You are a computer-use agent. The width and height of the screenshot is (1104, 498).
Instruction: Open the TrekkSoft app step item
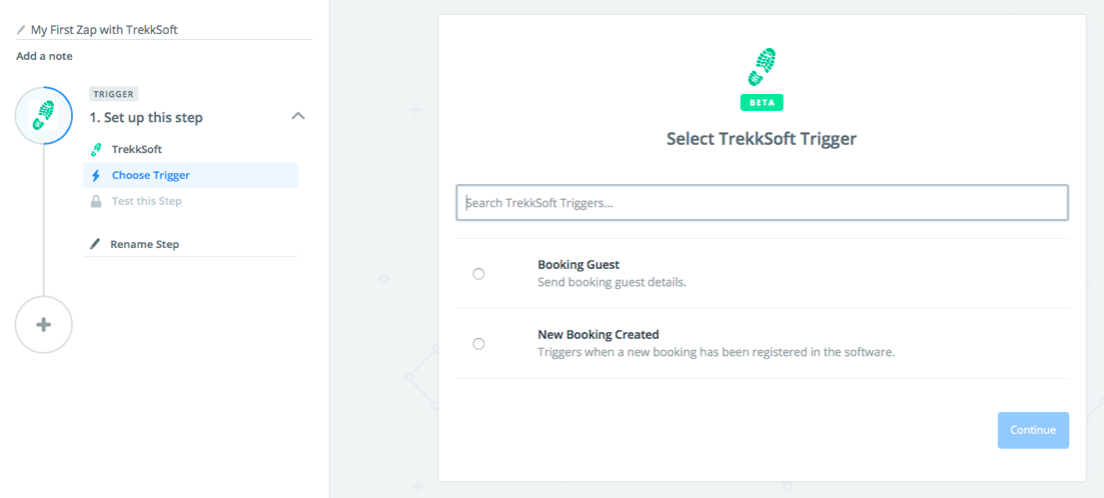pyautogui.click(x=136, y=149)
